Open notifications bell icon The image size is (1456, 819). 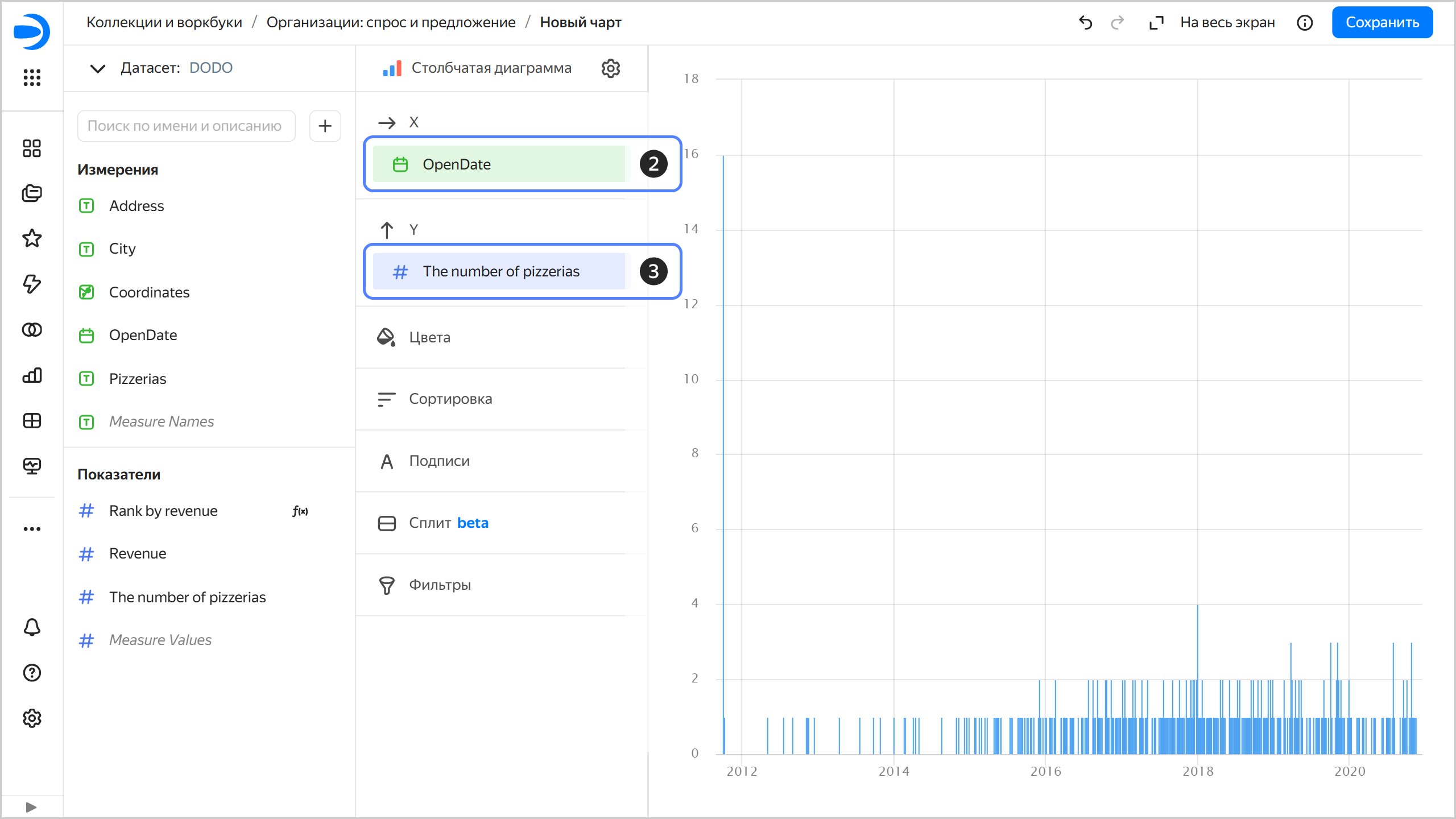[32, 627]
